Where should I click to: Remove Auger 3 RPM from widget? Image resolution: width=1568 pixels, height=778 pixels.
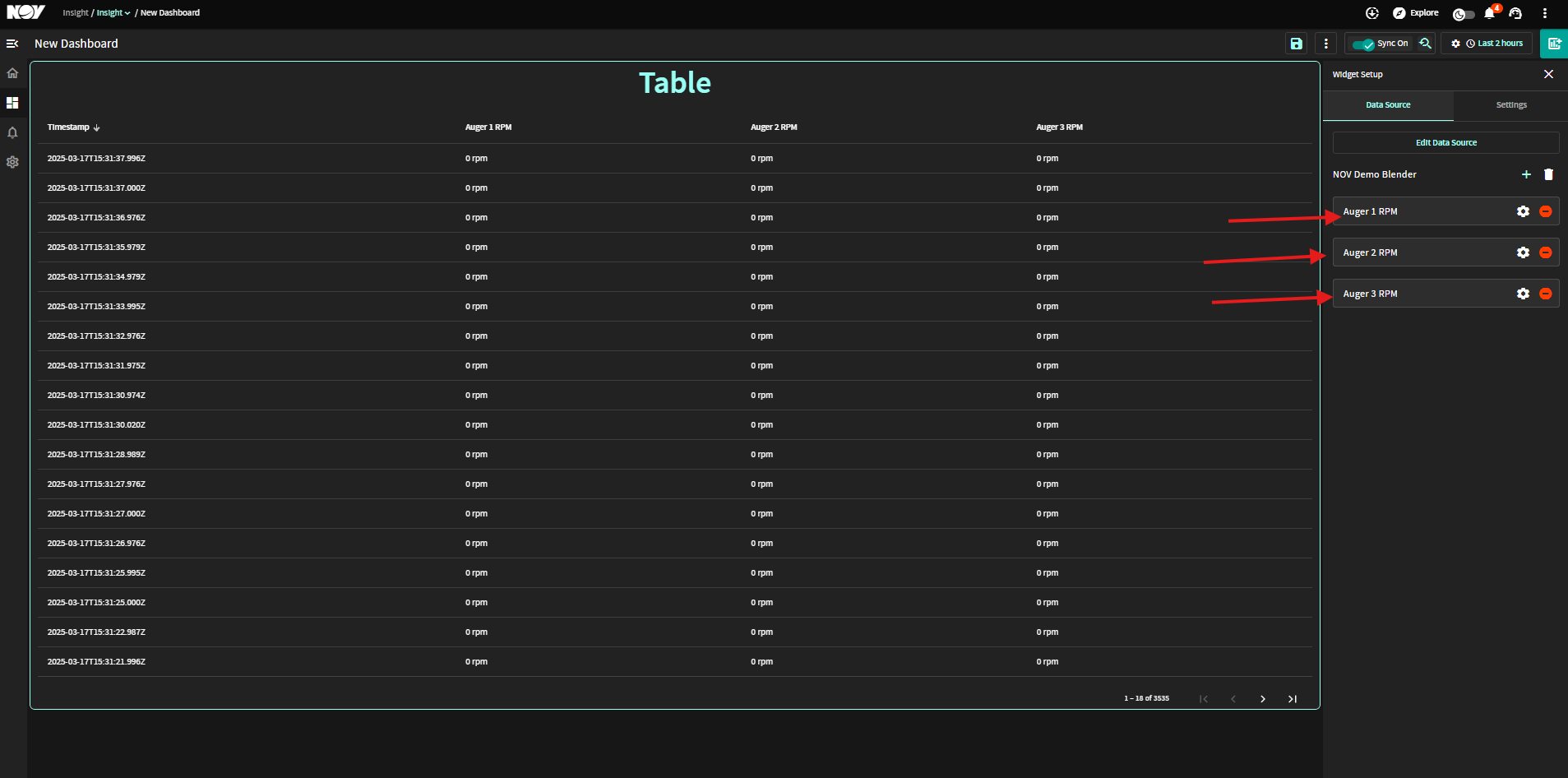pos(1546,294)
